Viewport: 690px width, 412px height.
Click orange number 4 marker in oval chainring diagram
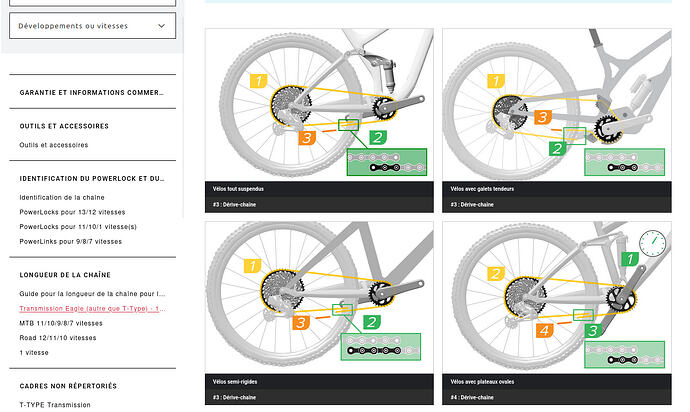coord(545,331)
